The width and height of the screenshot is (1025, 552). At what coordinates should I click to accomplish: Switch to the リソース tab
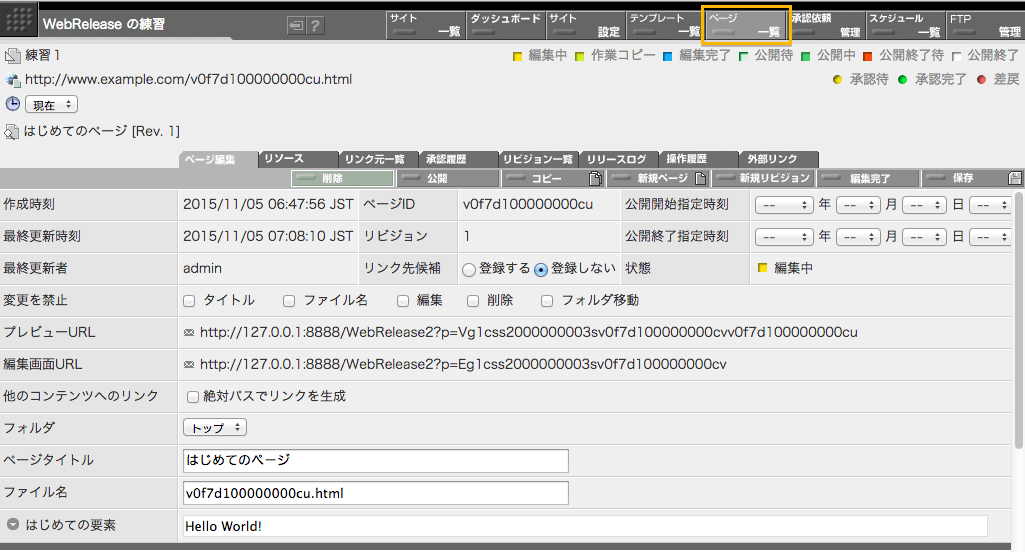pos(298,159)
